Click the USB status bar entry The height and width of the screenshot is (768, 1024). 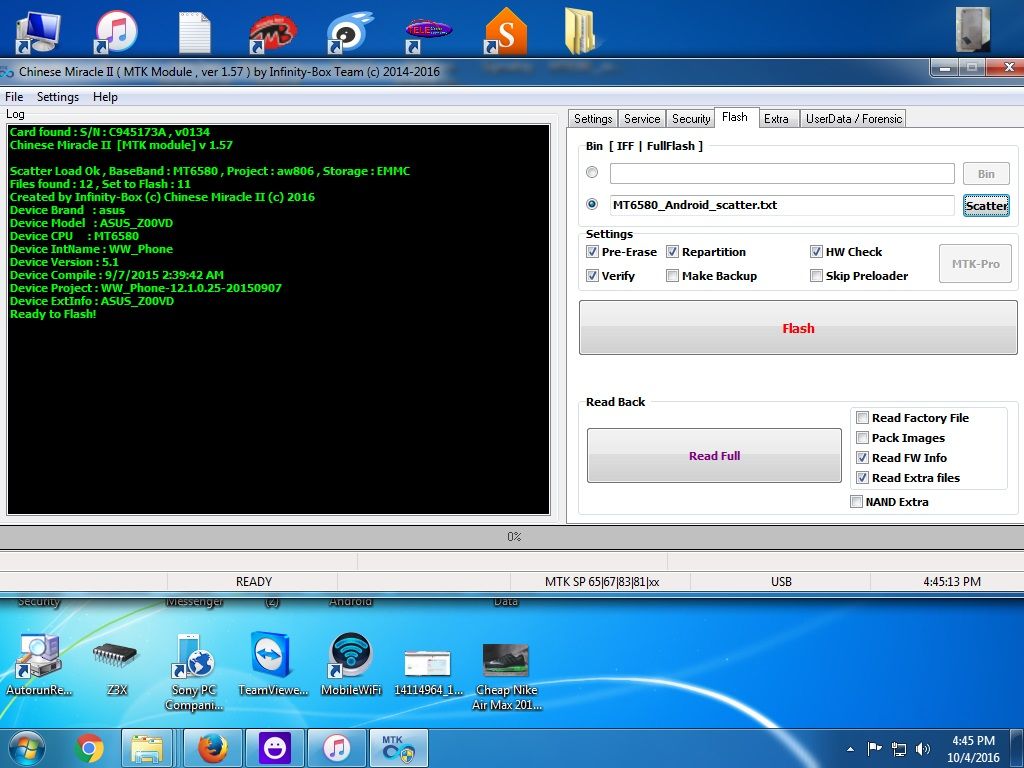[781, 581]
